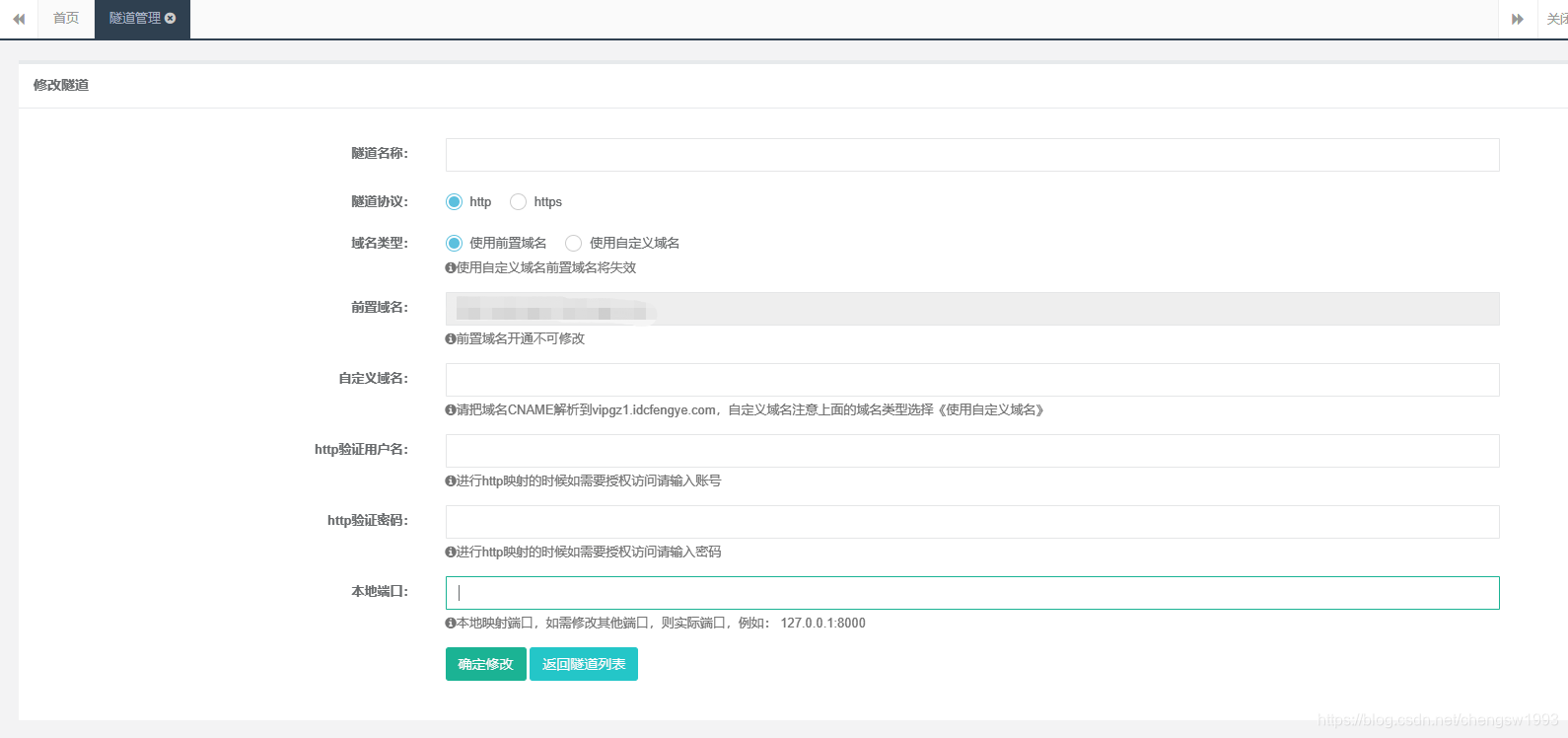Focus the 自定义域名 input field

[972, 380]
